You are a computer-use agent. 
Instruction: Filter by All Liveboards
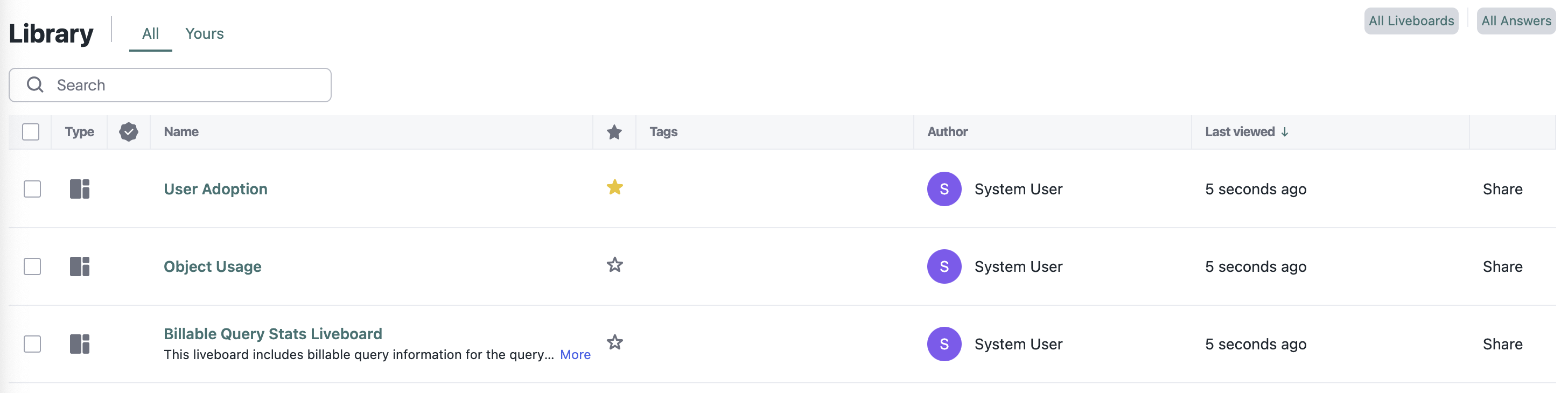tap(1410, 22)
